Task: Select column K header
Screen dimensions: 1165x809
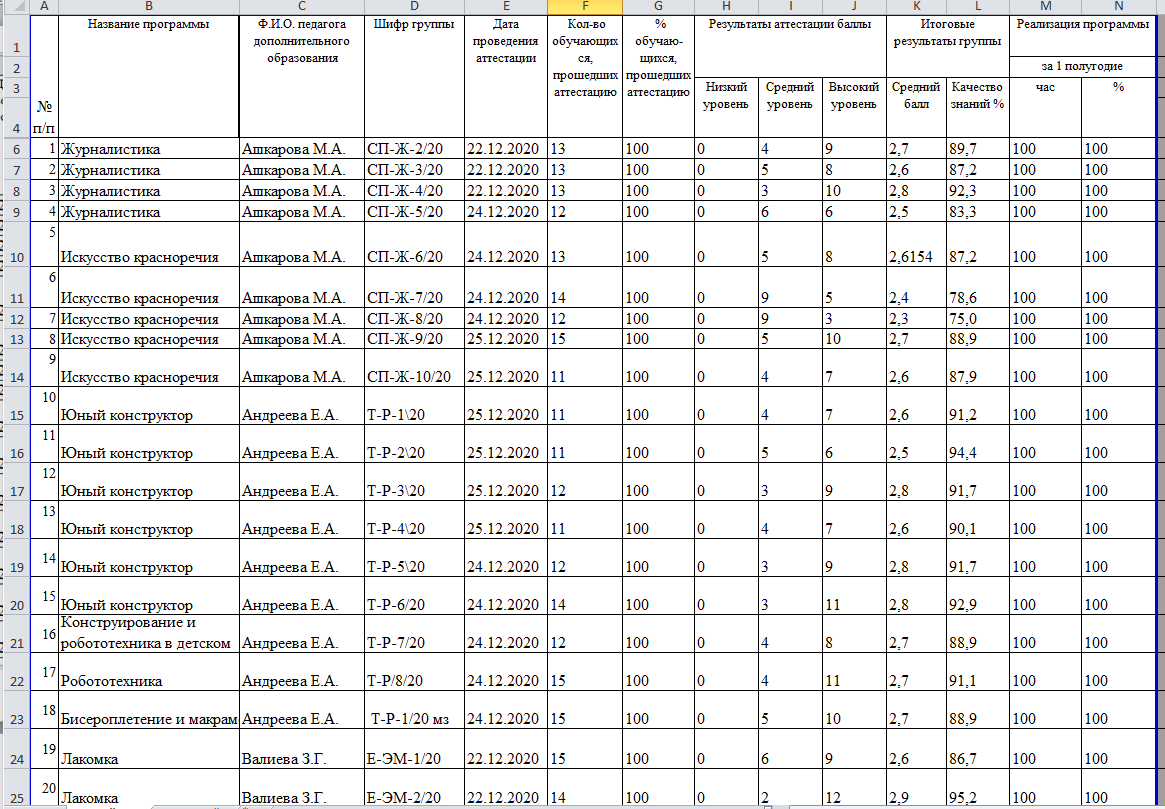Action: (x=916, y=7)
